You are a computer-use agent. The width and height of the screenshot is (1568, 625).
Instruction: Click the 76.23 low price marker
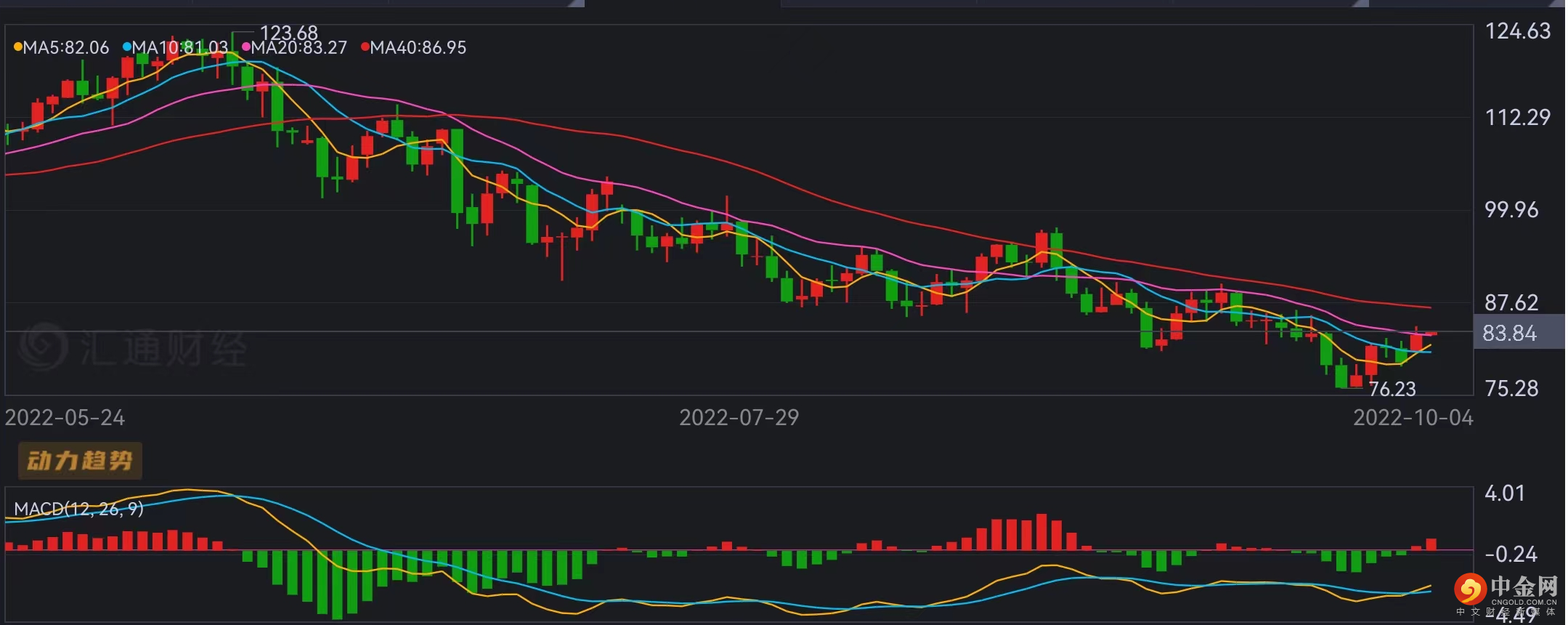coord(1392,390)
